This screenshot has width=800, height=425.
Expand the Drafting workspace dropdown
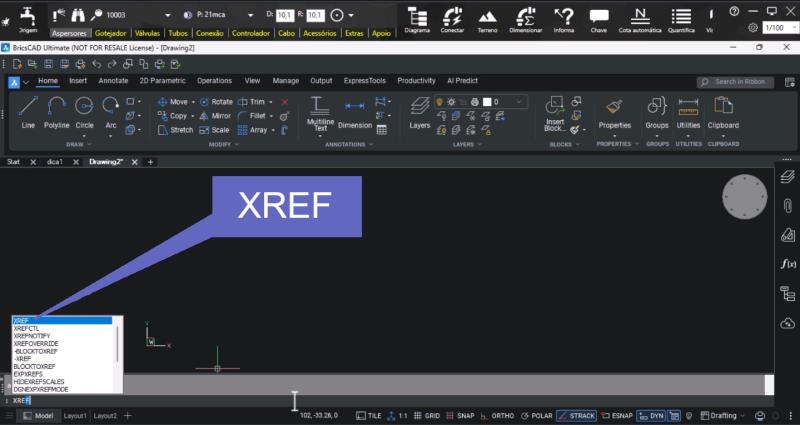tap(723, 415)
